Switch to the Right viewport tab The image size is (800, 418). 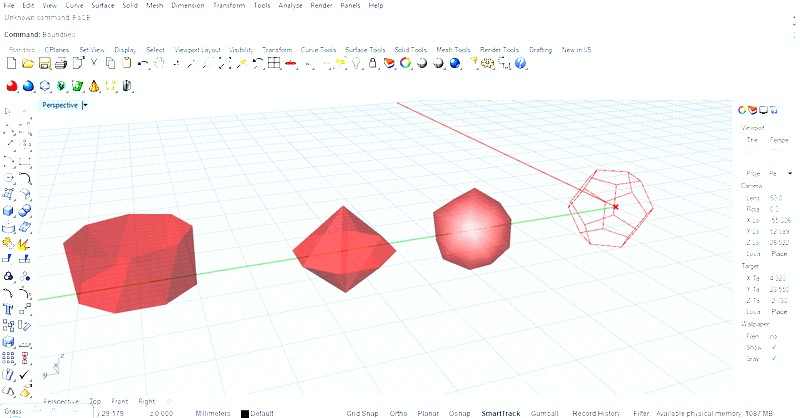(146, 402)
